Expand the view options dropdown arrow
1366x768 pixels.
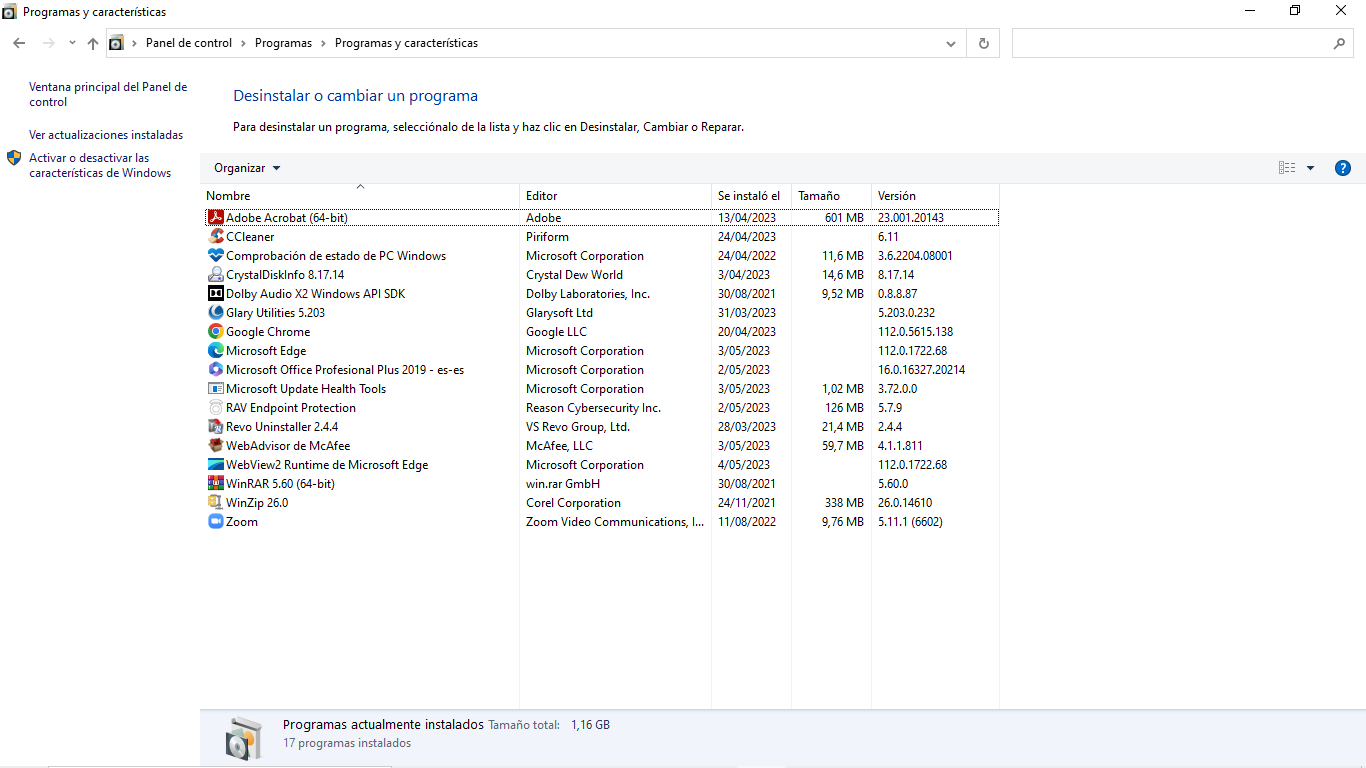coord(1310,168)
